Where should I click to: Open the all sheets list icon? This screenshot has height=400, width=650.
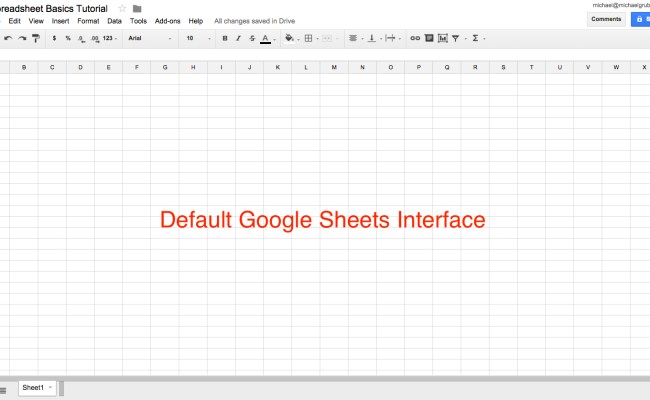[x=3, y=390]
